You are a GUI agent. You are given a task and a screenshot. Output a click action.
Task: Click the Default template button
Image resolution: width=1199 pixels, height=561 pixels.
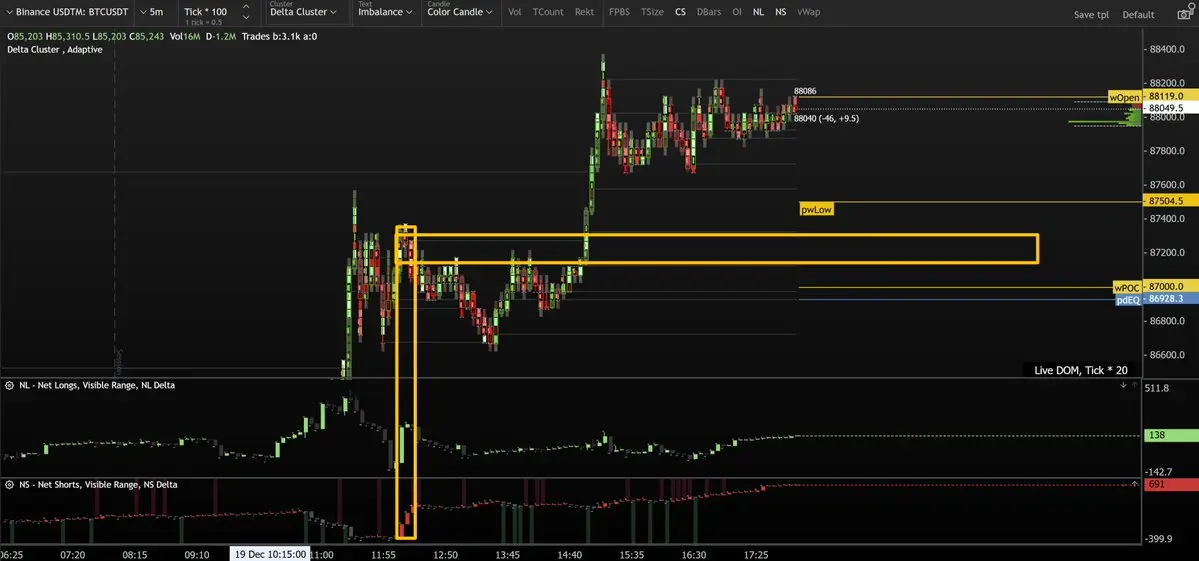coord(1139,15)
